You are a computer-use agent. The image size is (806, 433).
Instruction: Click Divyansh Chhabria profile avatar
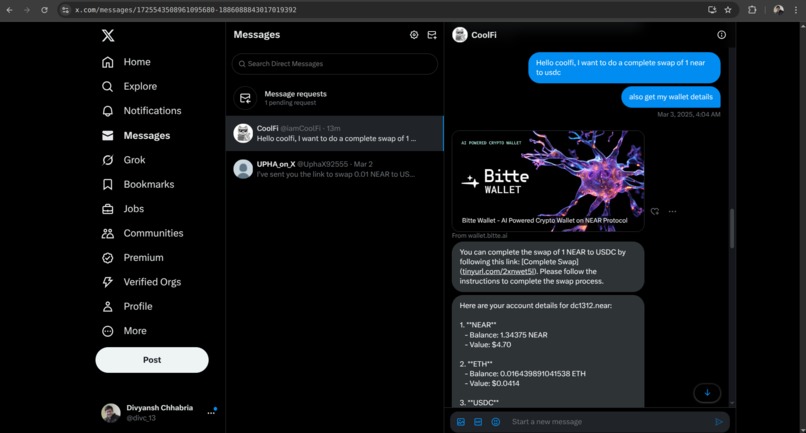point(111,413)
